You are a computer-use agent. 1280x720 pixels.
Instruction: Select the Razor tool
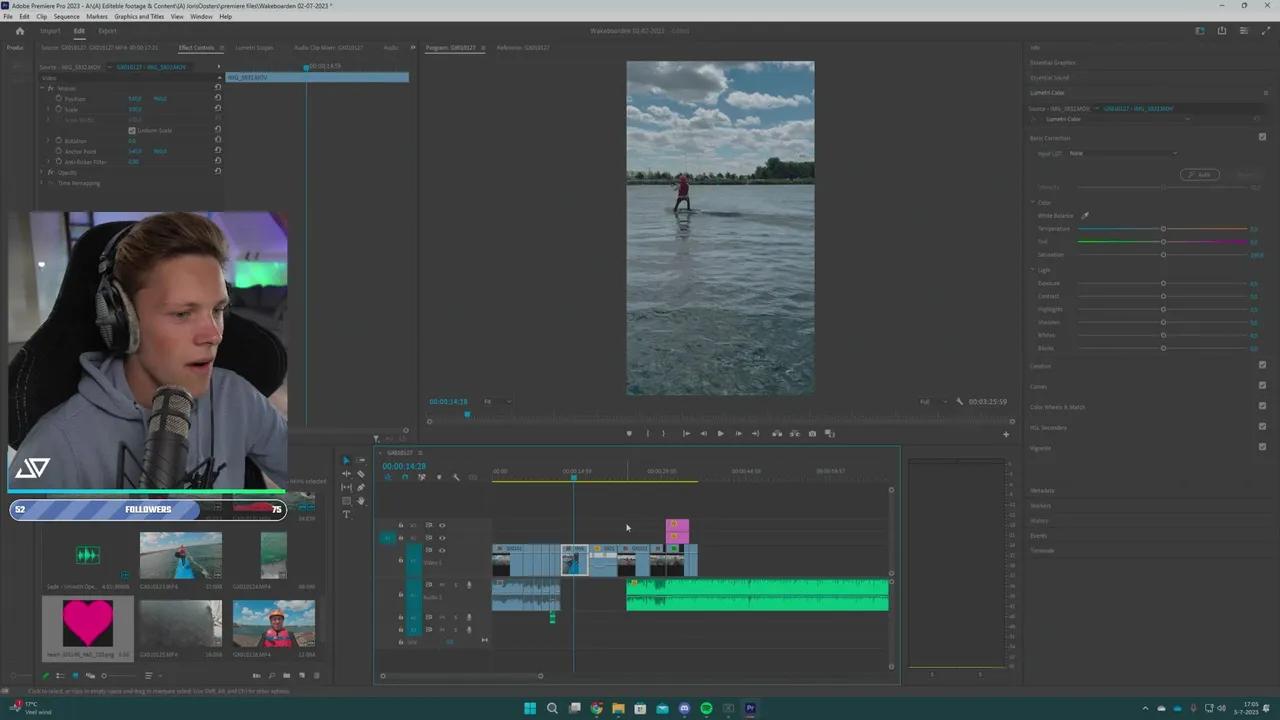pos(361,473)
